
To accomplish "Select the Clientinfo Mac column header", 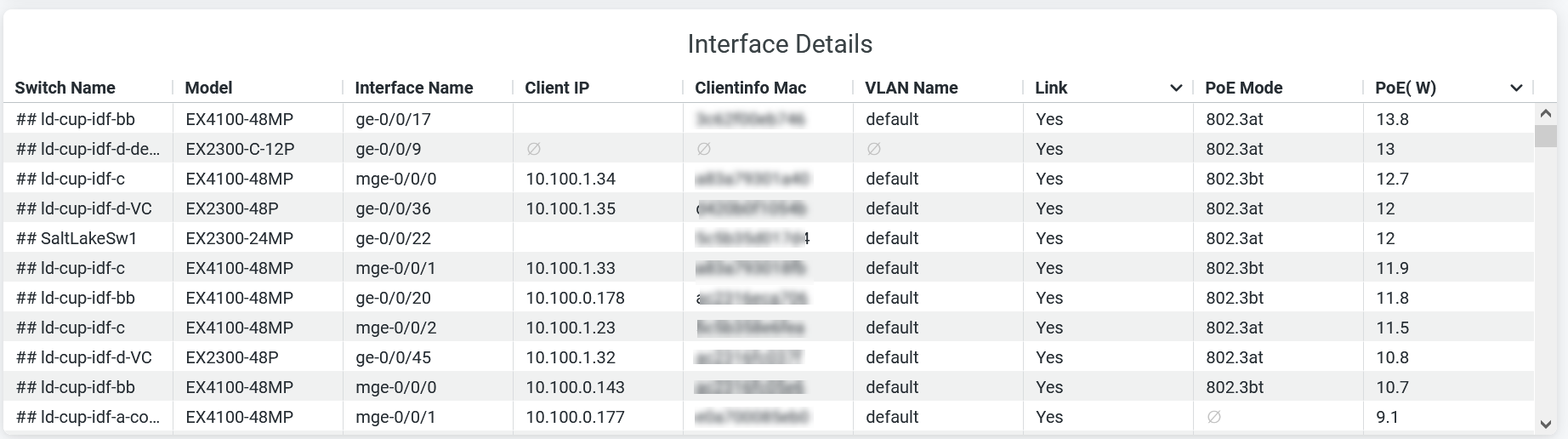I will click(750, 88).
